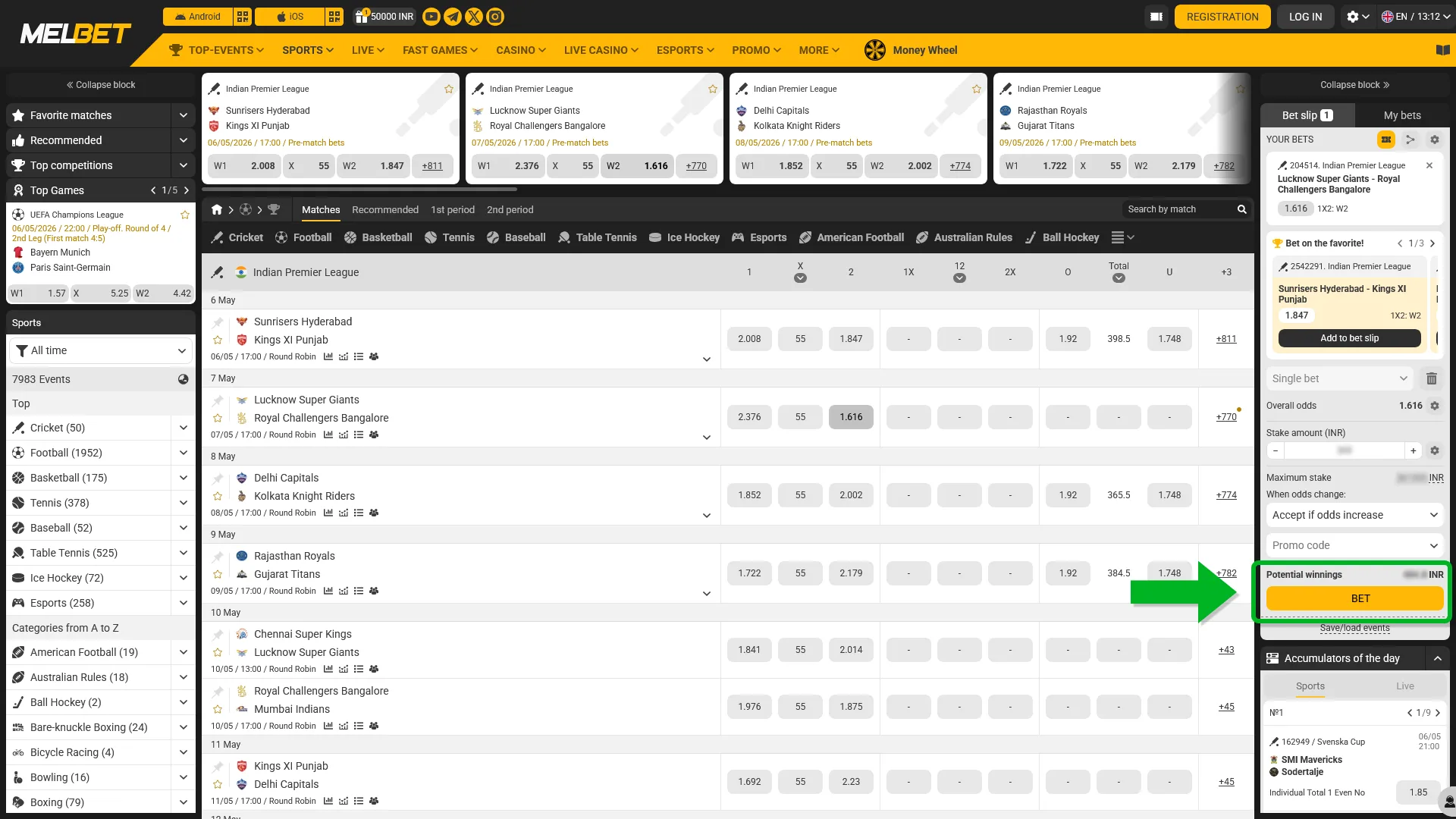Open Accept if odds increase dropdown
The width and height of the screenshot is (1456, 819).
[1354, 515]
